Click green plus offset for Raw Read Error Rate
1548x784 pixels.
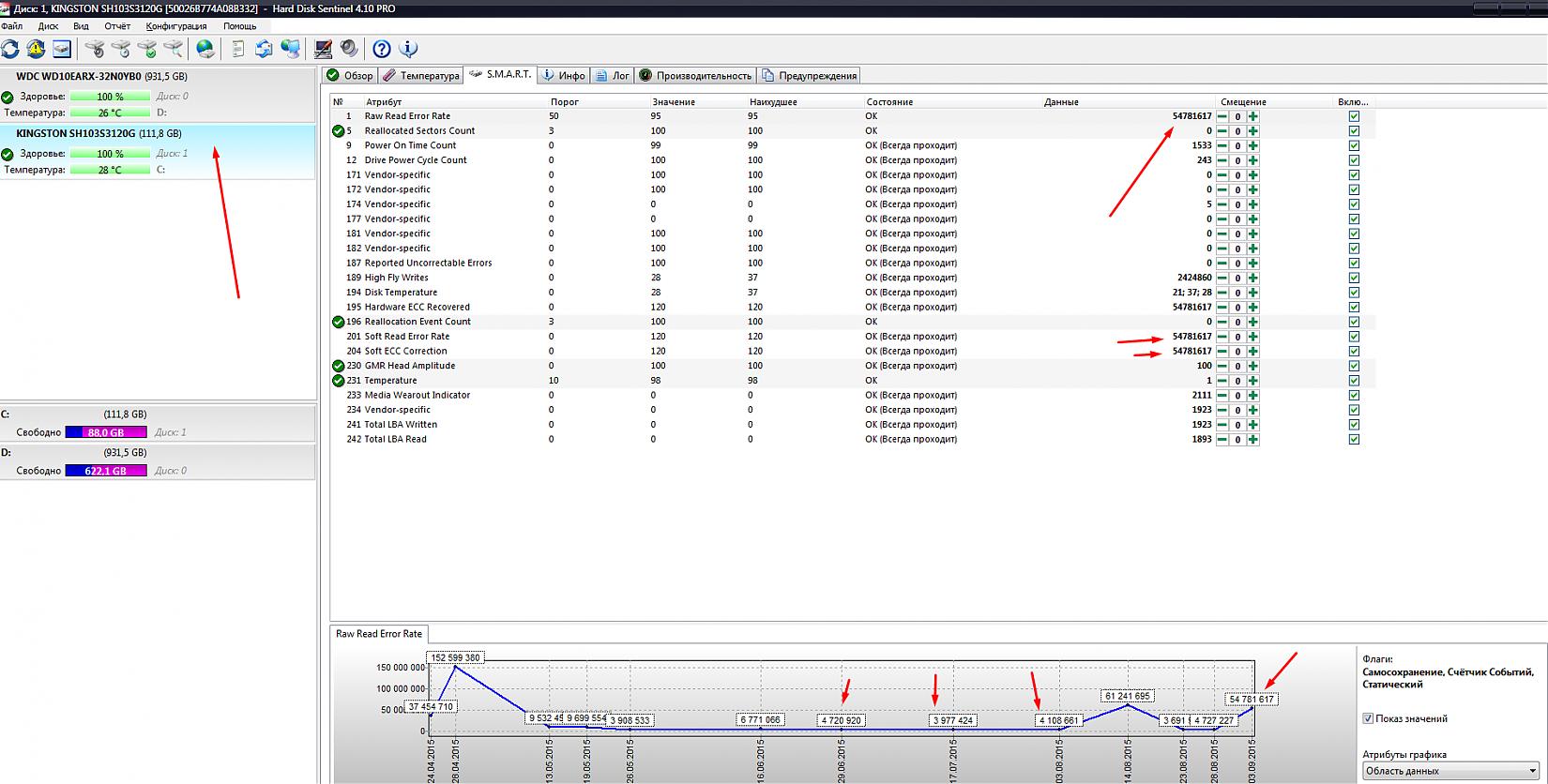[x=1253, y=117]
